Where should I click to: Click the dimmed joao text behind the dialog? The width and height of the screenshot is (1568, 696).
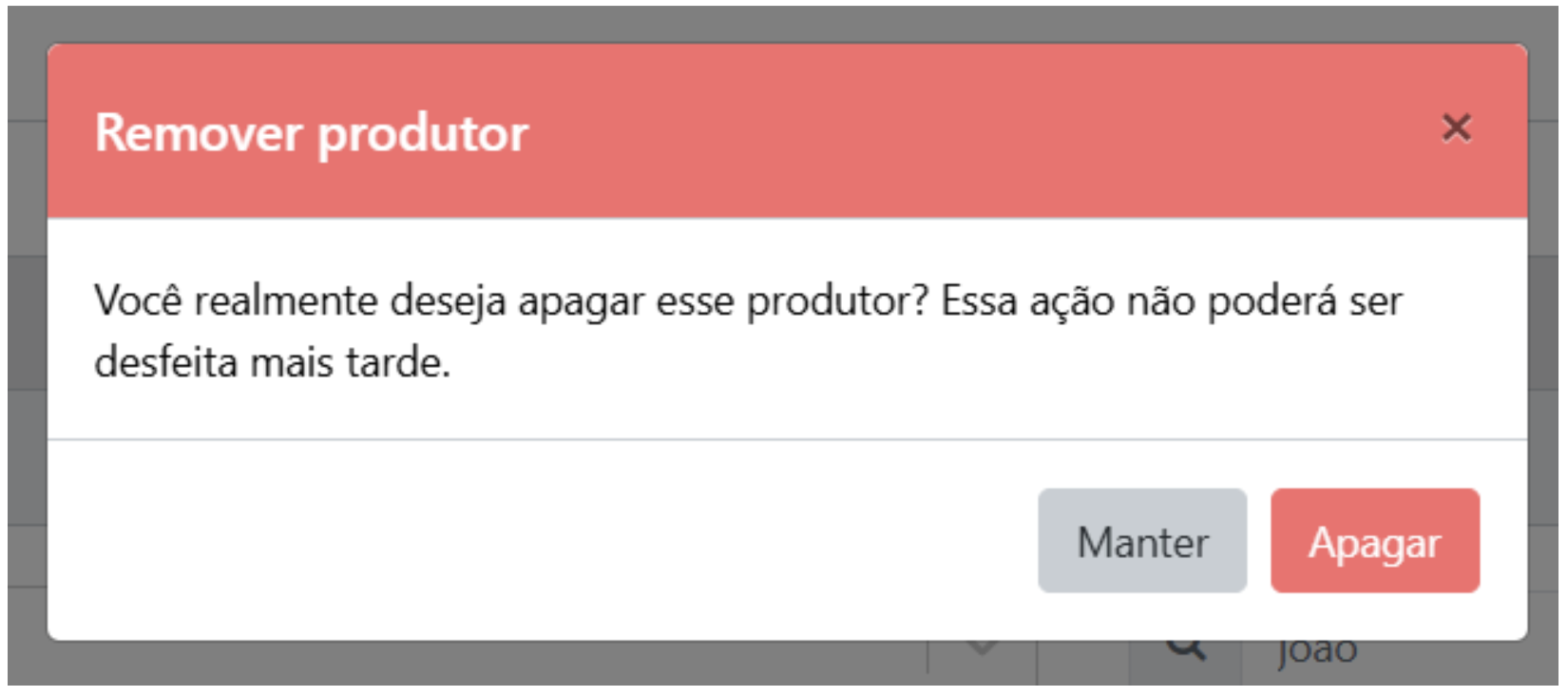(1317, 652)
